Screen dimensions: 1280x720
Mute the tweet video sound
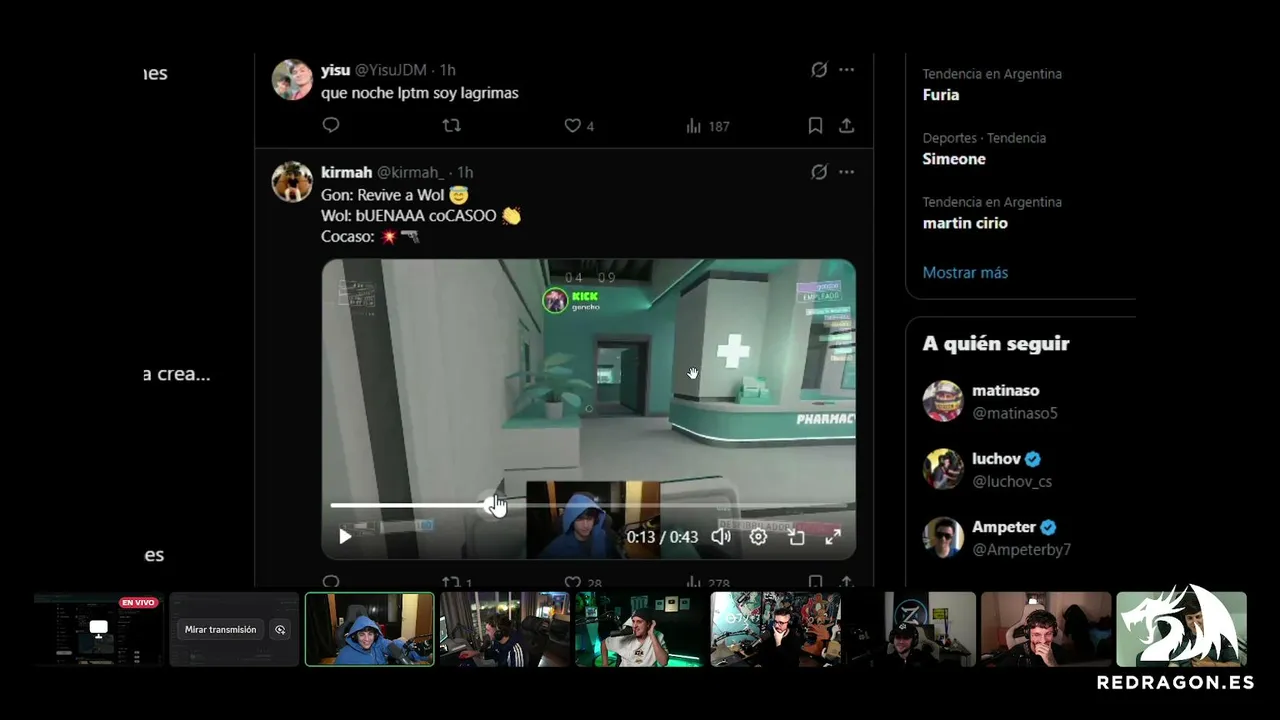point(721,537)
